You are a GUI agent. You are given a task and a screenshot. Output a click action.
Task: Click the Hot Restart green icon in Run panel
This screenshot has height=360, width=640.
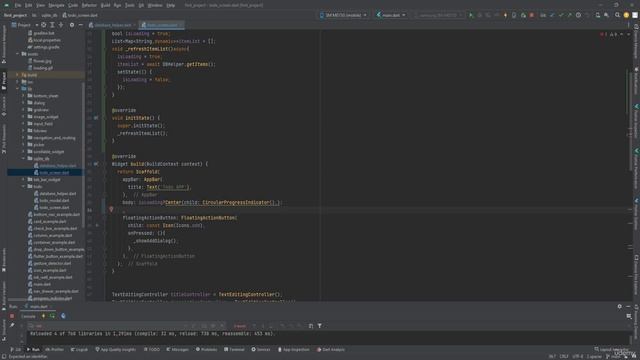pos(53,316)
